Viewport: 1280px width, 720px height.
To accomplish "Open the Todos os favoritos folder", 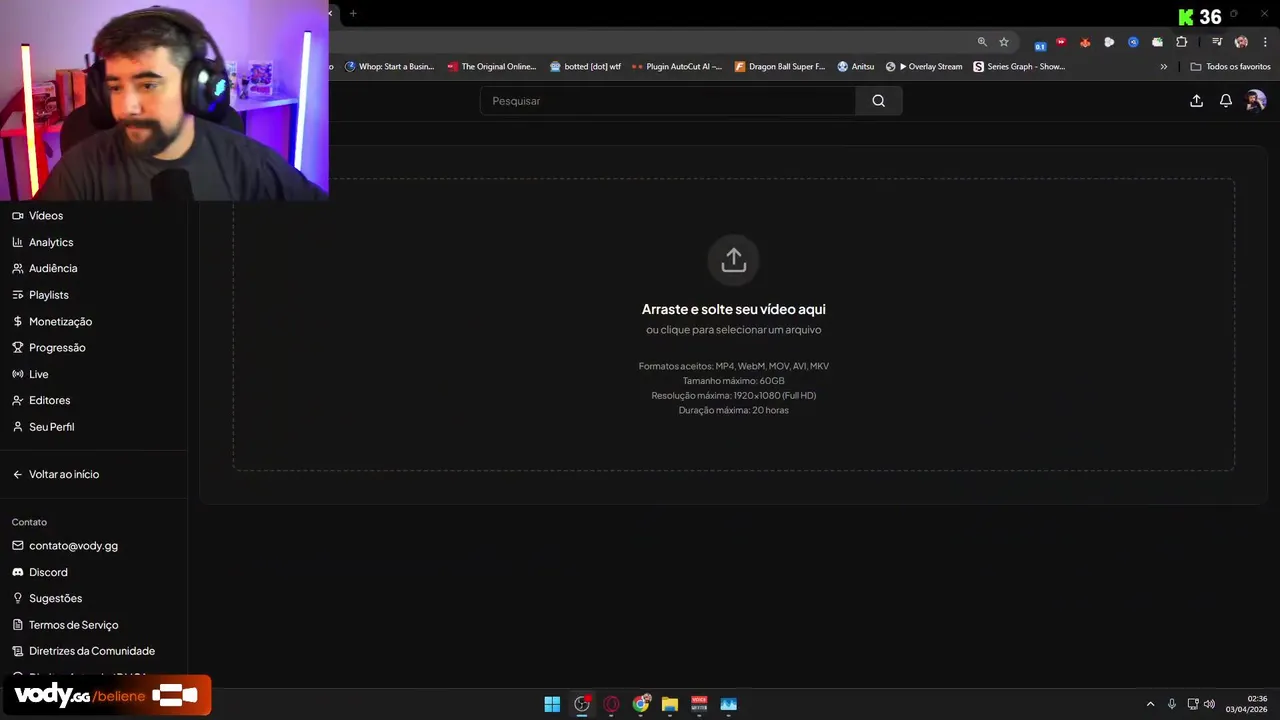I will click(1230, 67).
